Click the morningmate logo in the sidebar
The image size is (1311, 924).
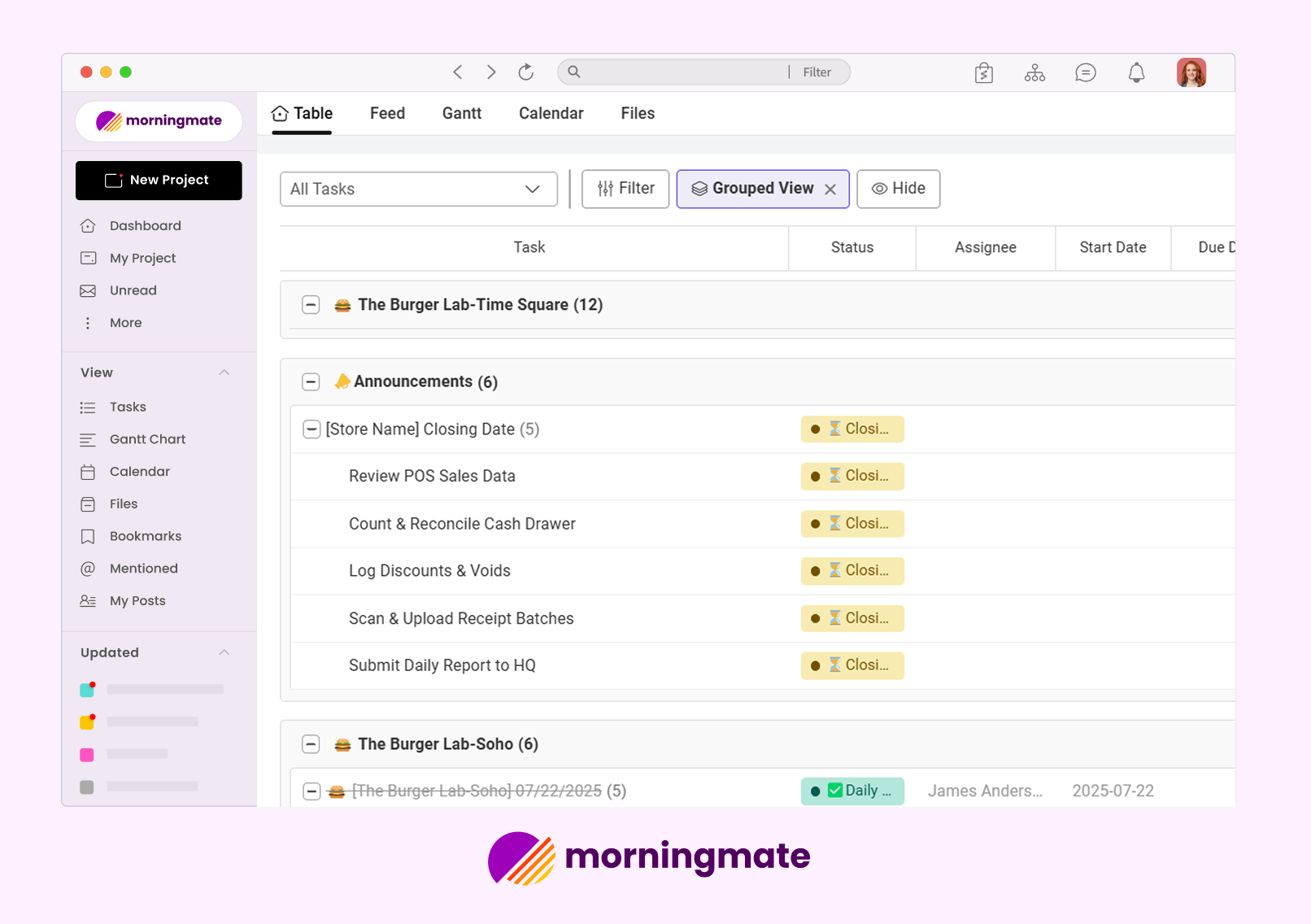tap(158, 121)
